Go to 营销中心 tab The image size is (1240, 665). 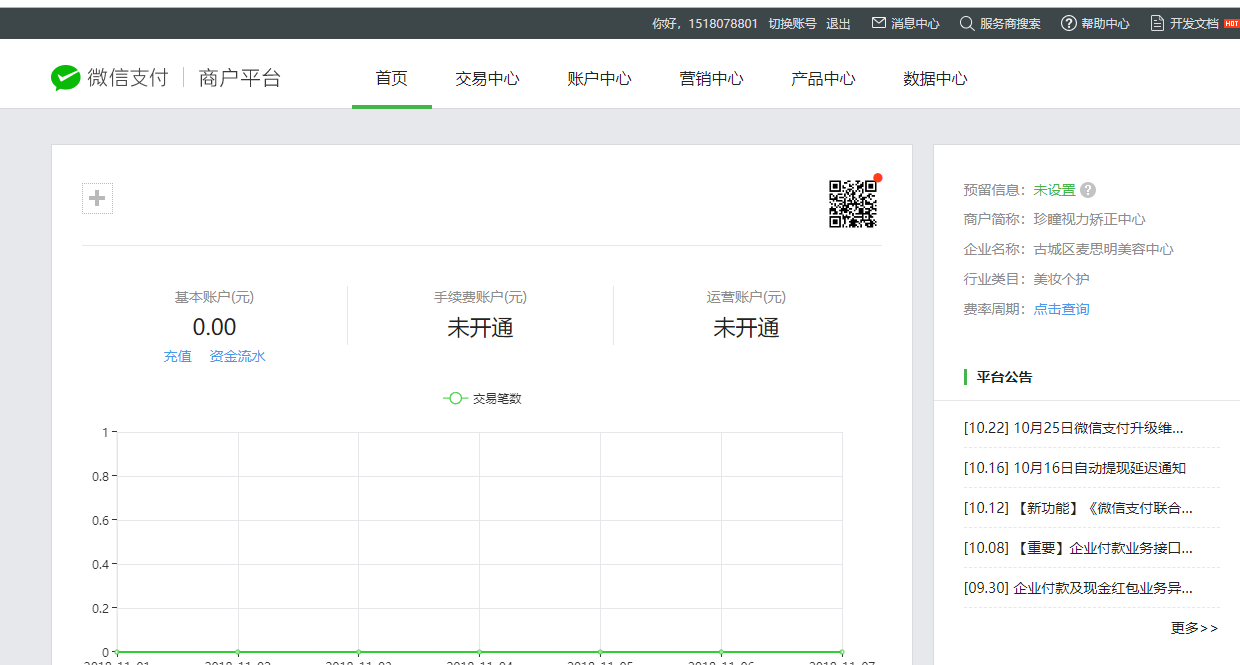711,79
